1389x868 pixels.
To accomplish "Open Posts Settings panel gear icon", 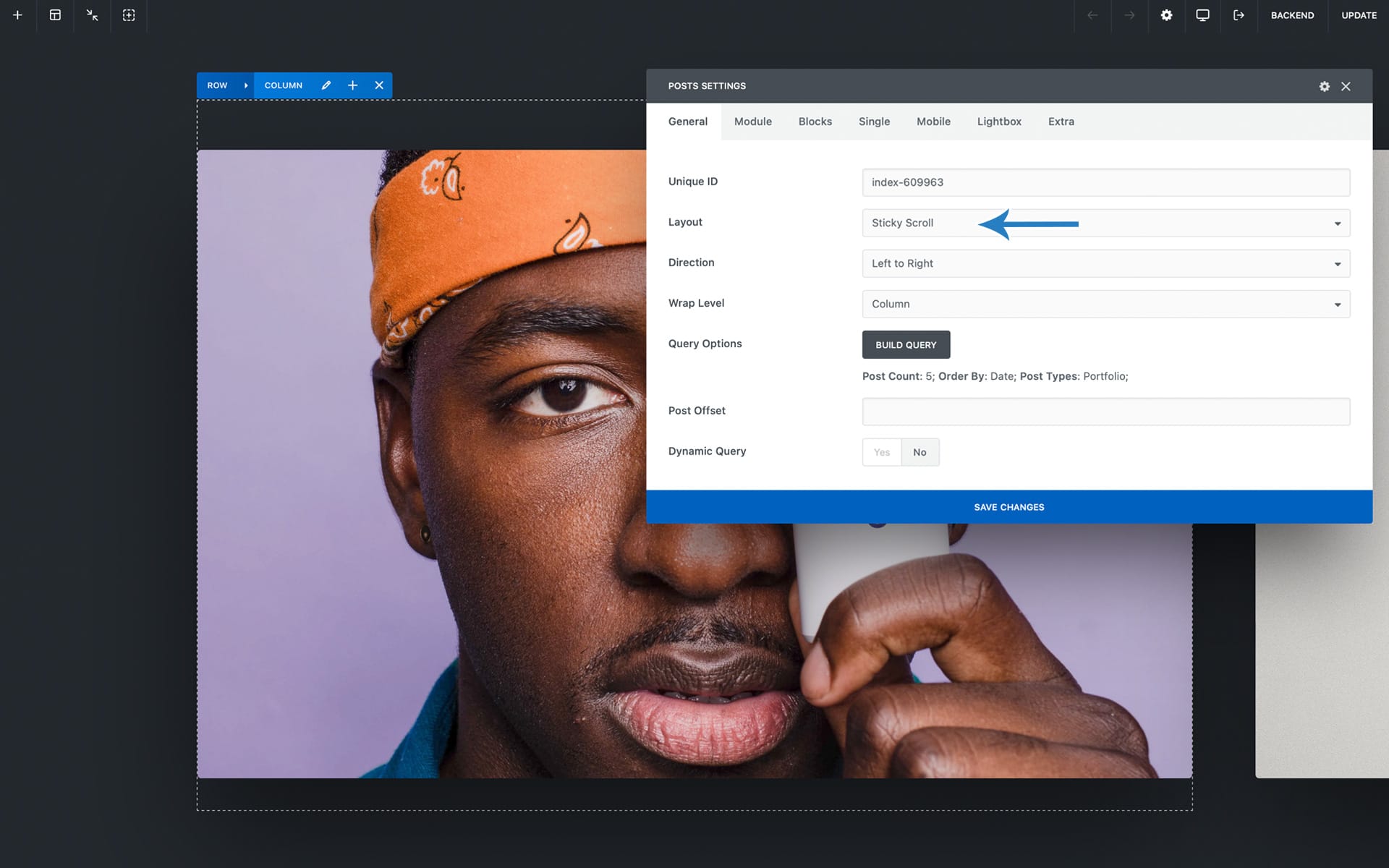I will pos(1324,86).
